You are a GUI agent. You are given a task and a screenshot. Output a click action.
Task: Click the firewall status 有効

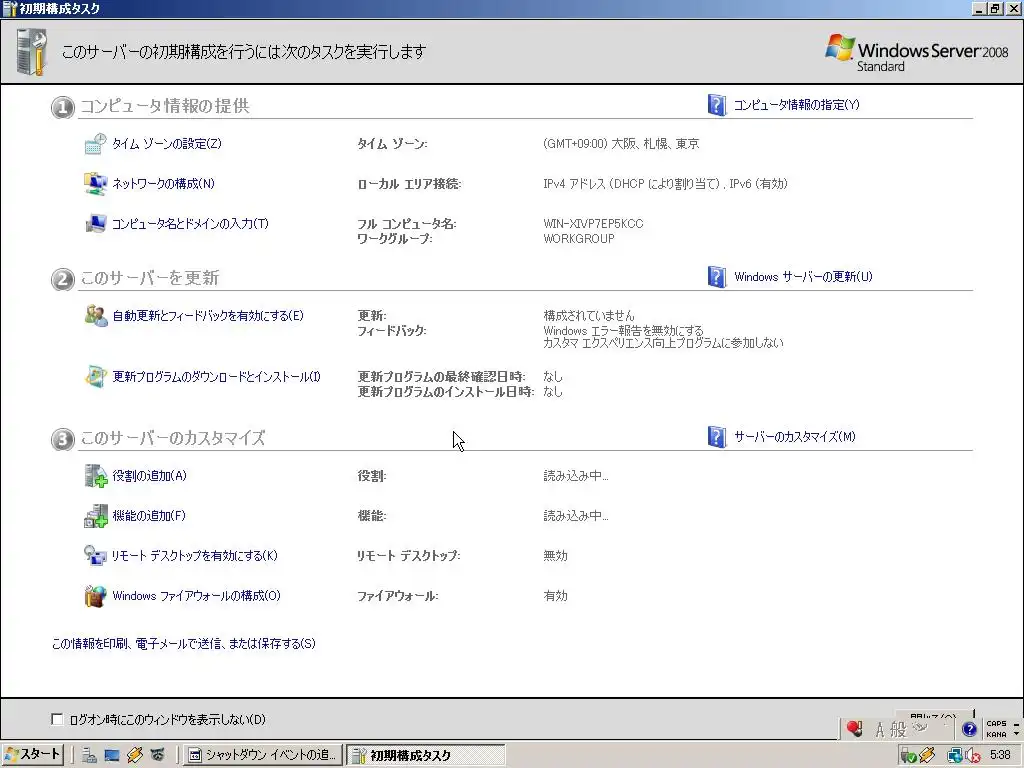click(555, 596)
